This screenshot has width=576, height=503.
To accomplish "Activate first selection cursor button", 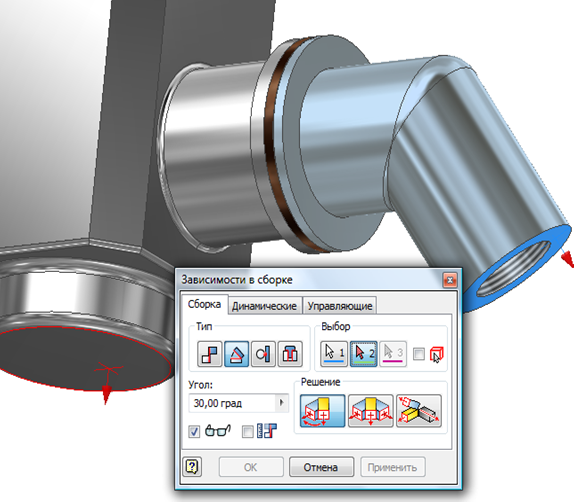I will [334, 353].
